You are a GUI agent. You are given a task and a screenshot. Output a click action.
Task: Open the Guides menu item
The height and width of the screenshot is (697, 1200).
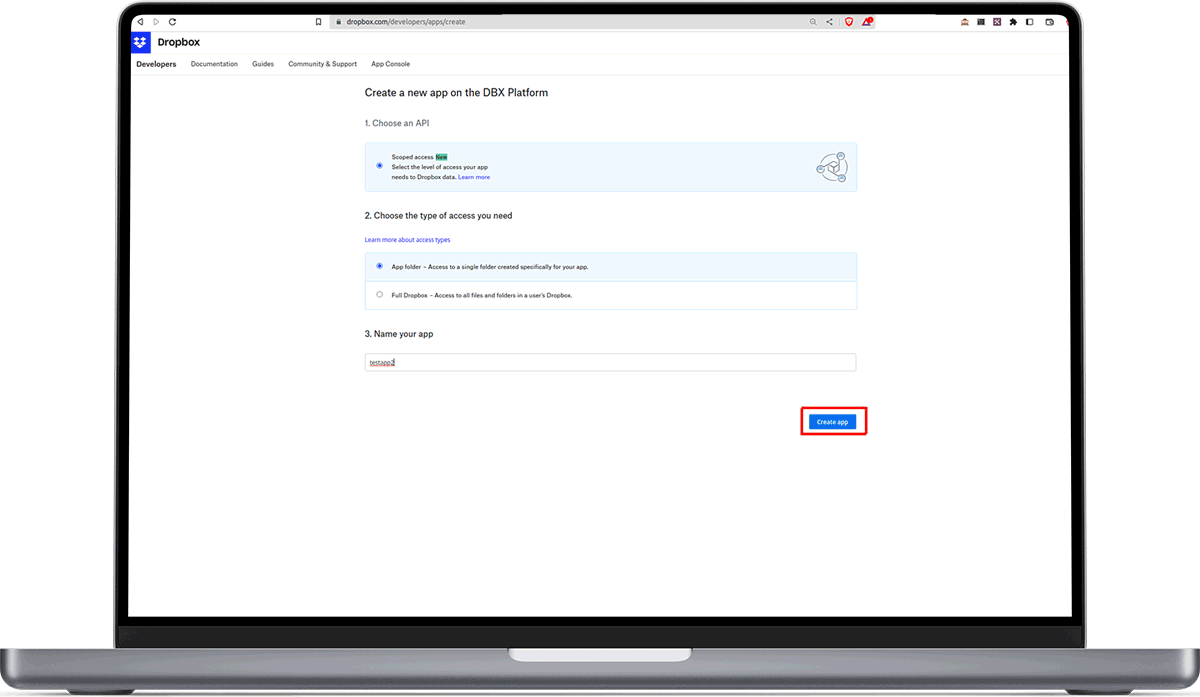click(263, 64)
